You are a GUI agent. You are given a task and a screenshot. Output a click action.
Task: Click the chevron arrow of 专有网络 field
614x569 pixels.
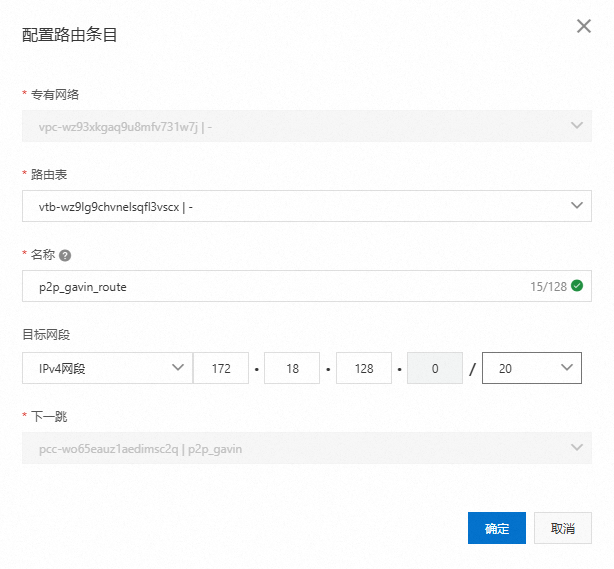(x=576, y=125)
